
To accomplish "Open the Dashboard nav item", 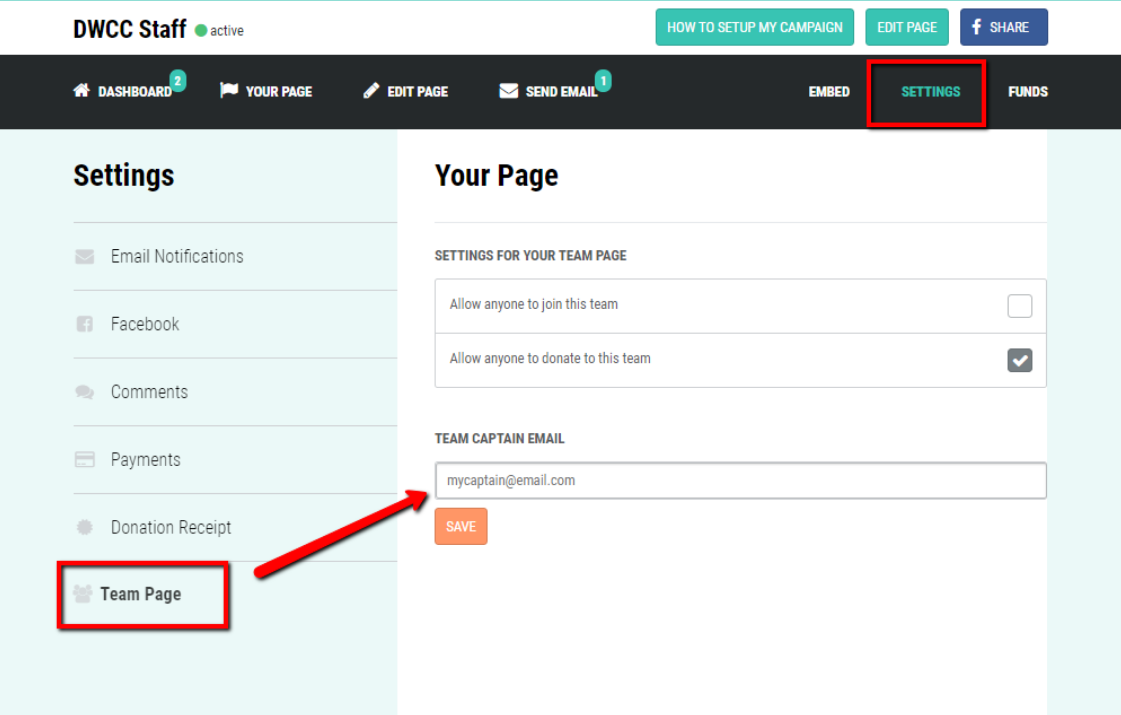I will [x=123, y=92].
